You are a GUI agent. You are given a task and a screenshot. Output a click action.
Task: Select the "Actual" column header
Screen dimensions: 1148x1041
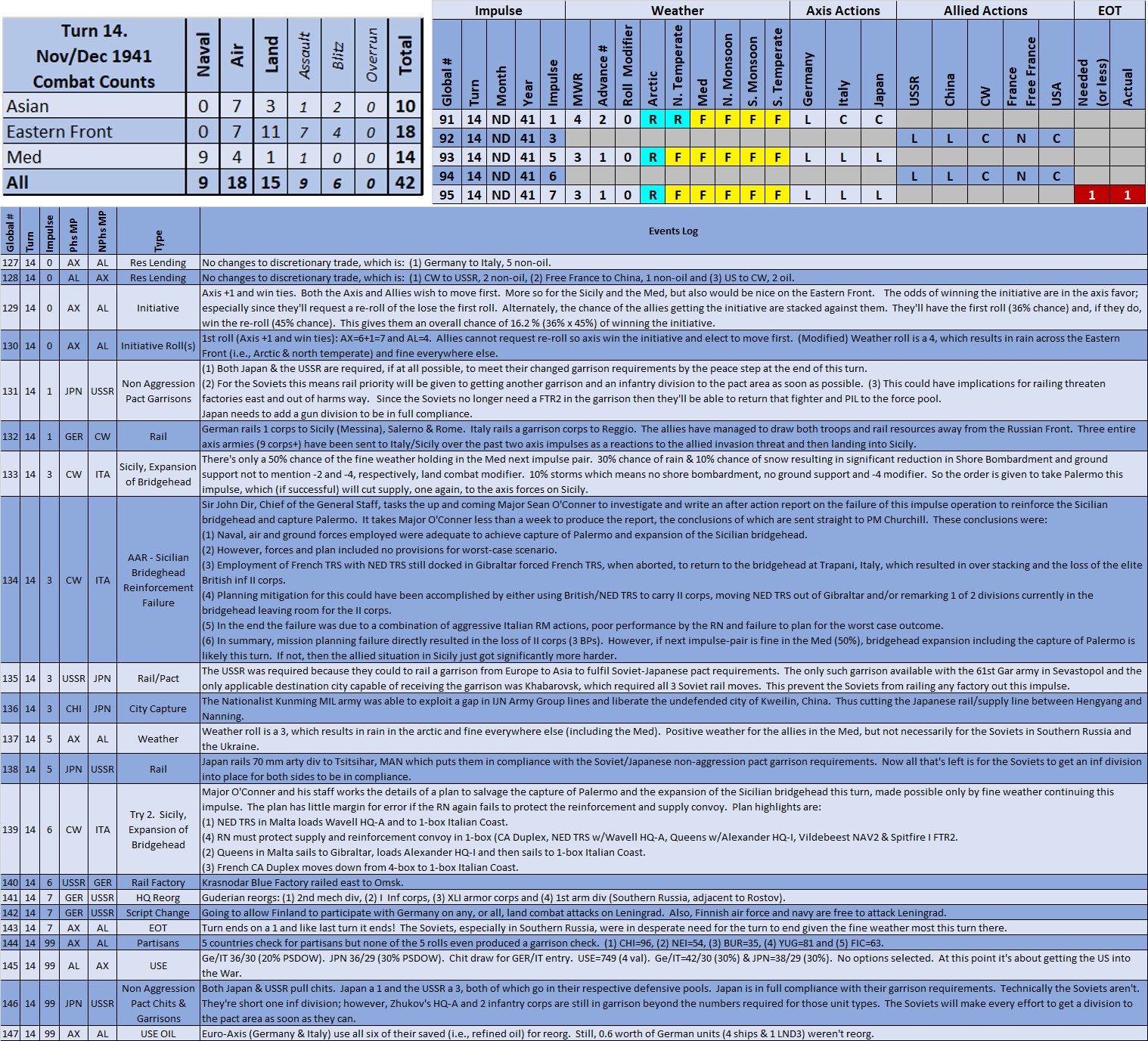click(1128, 64)
